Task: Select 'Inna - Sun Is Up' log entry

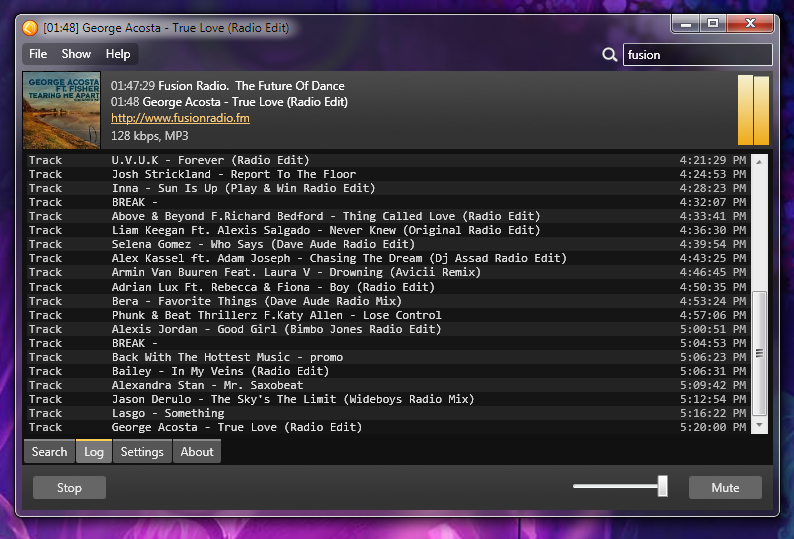Action: pos(388,188)
